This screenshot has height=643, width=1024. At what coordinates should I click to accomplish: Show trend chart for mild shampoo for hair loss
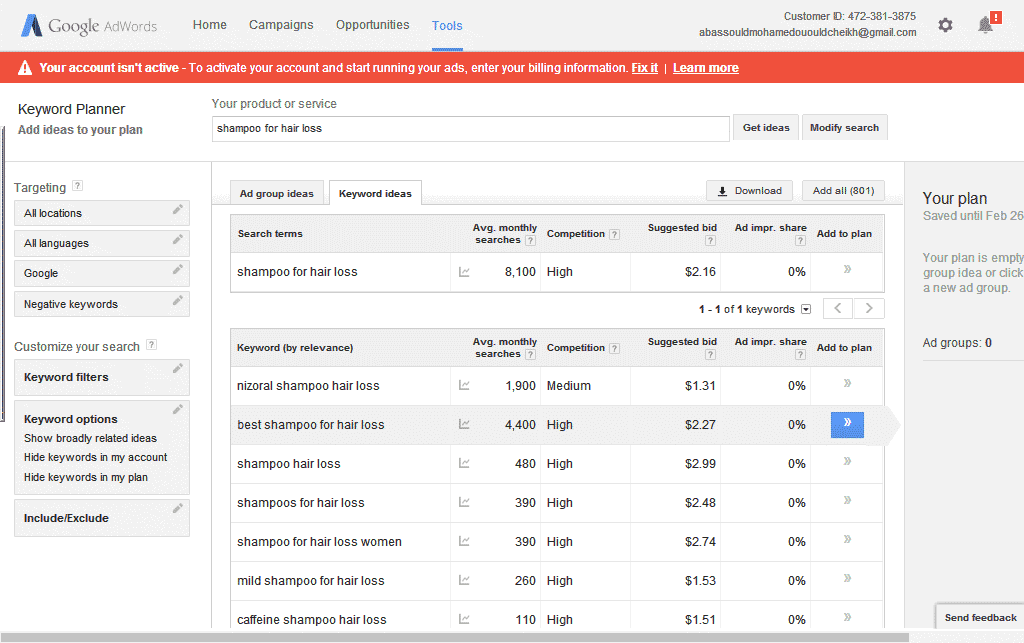[x=464, y=580]
